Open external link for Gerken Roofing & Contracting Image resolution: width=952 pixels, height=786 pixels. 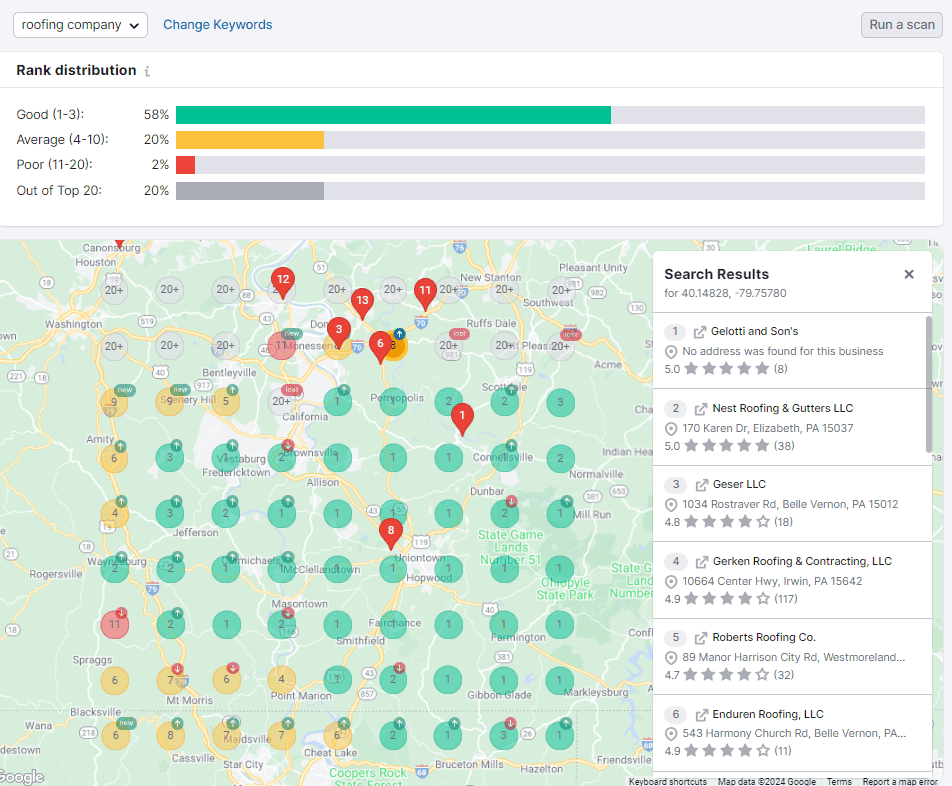point(702,562)
